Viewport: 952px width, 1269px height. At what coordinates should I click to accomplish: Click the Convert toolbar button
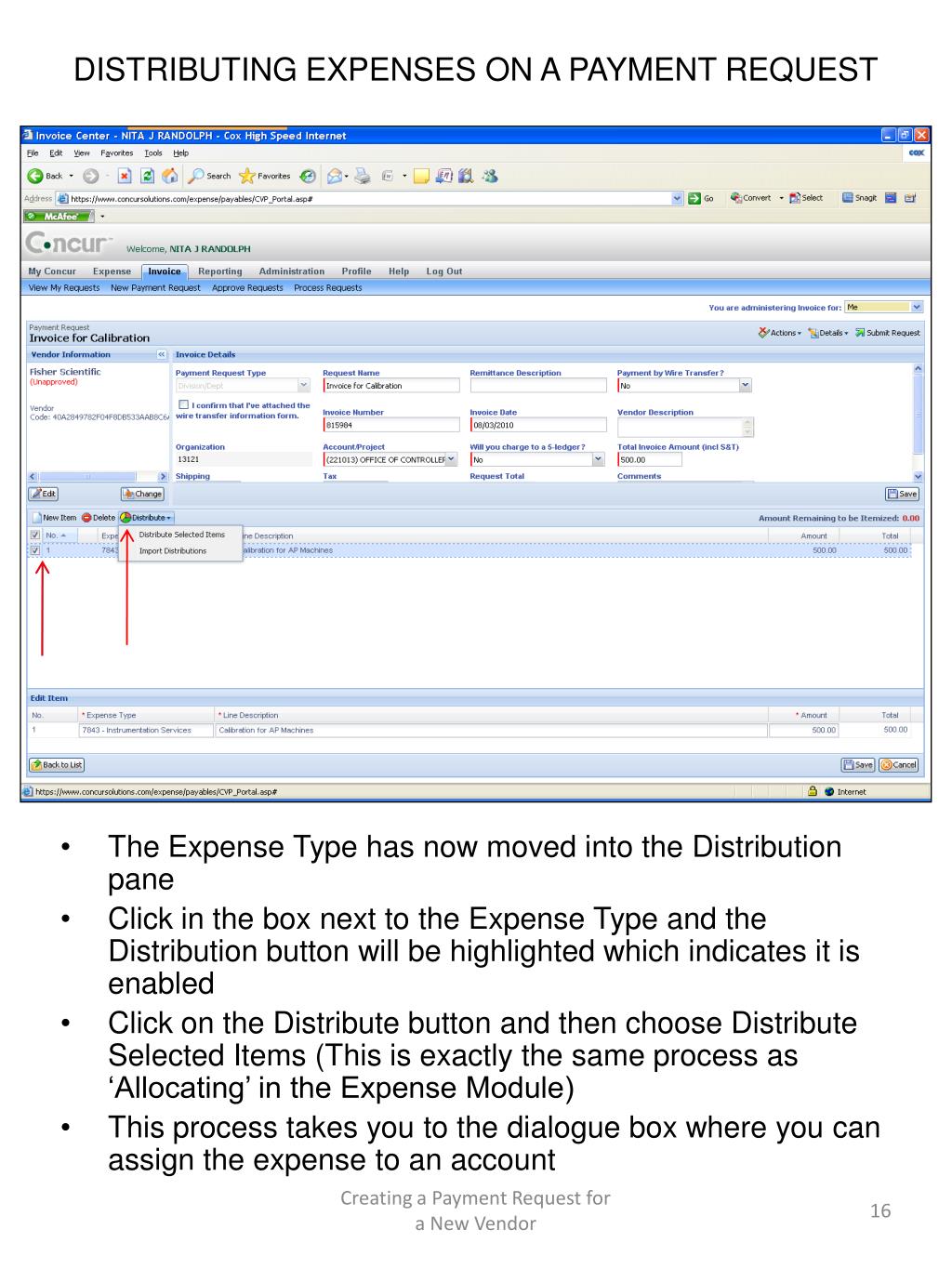pos(751,198)
